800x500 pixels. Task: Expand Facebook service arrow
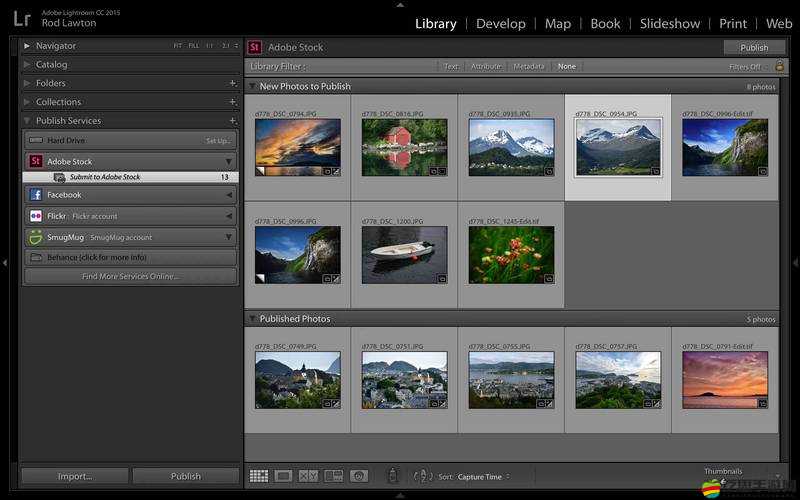coord(229,195)
